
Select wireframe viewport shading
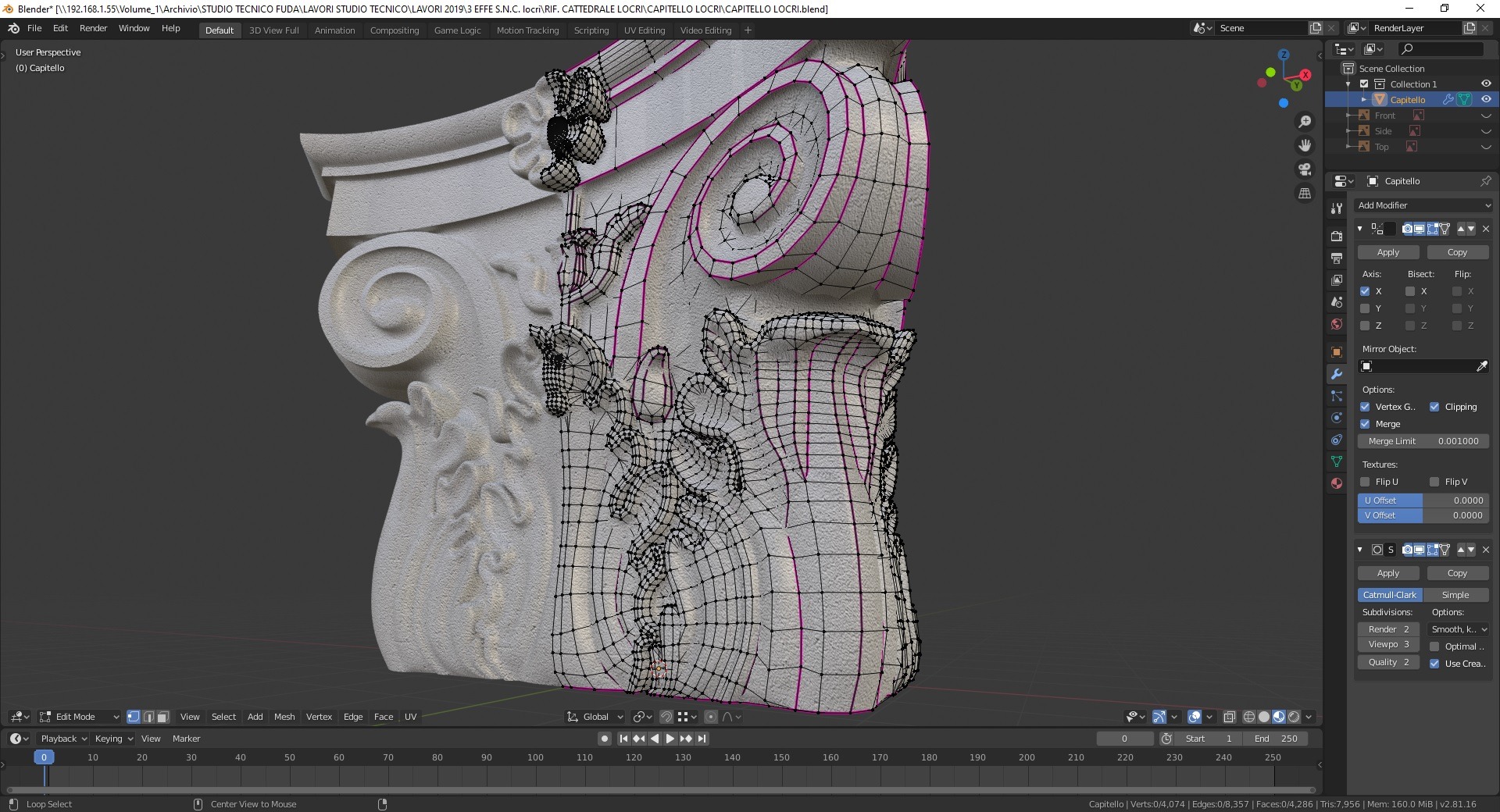pyautogui.click(x=1249, y=717)
